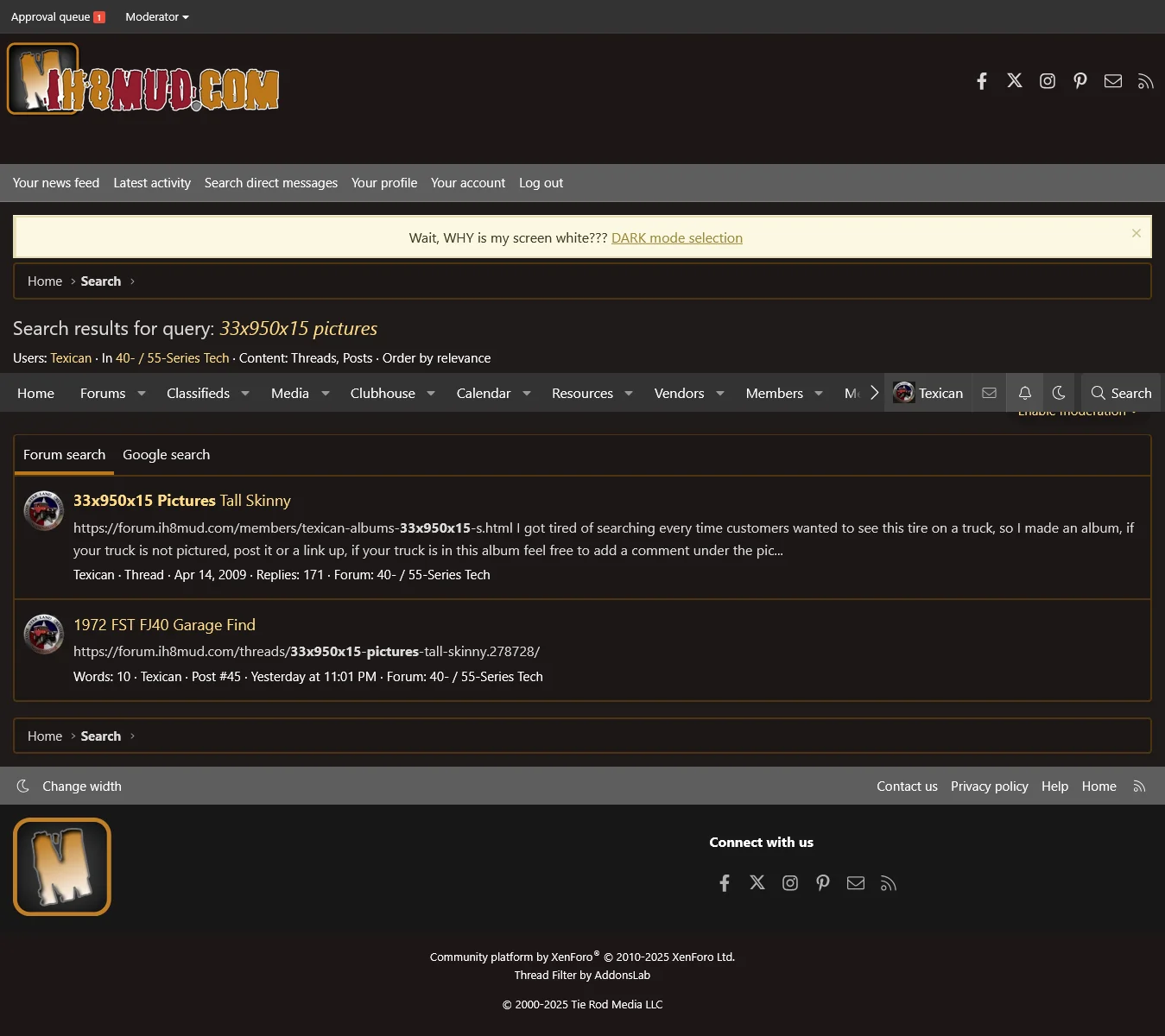Expand the Moderator dropdown menu
This screenshot has width=1165, height=1036.
156,16
